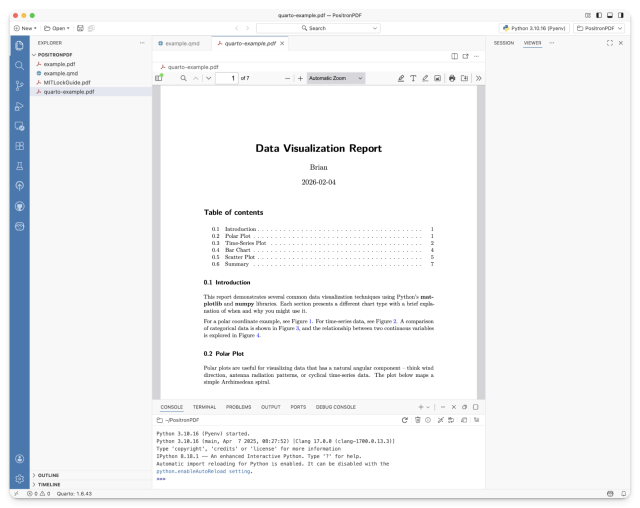Screen dimensions: 640x508
Task: Print the PDF document
Action: tap(452, 78)
